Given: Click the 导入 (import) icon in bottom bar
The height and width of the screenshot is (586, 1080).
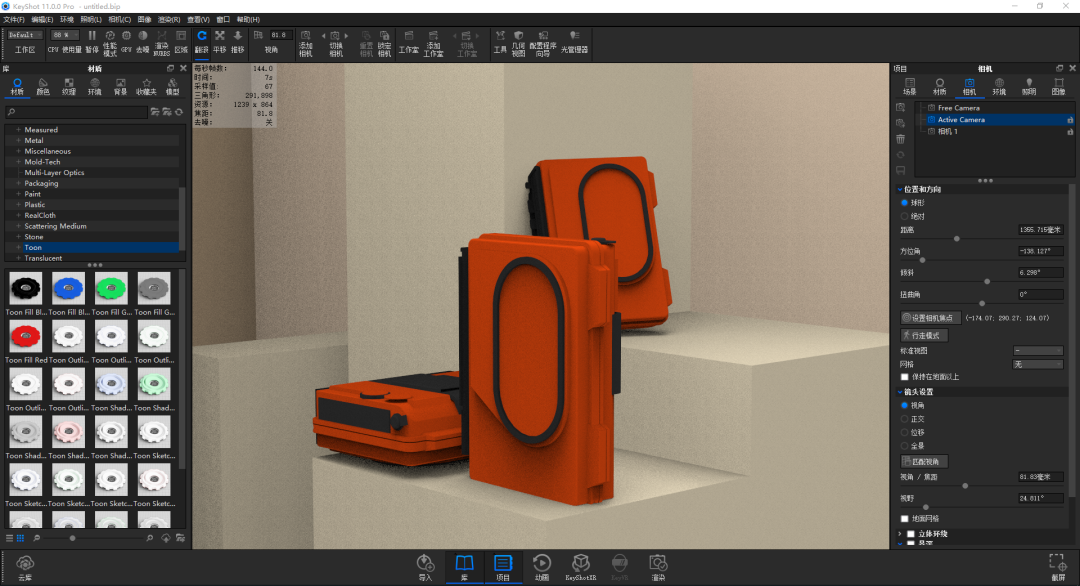Looking at the screenshot, I should 426,566.
